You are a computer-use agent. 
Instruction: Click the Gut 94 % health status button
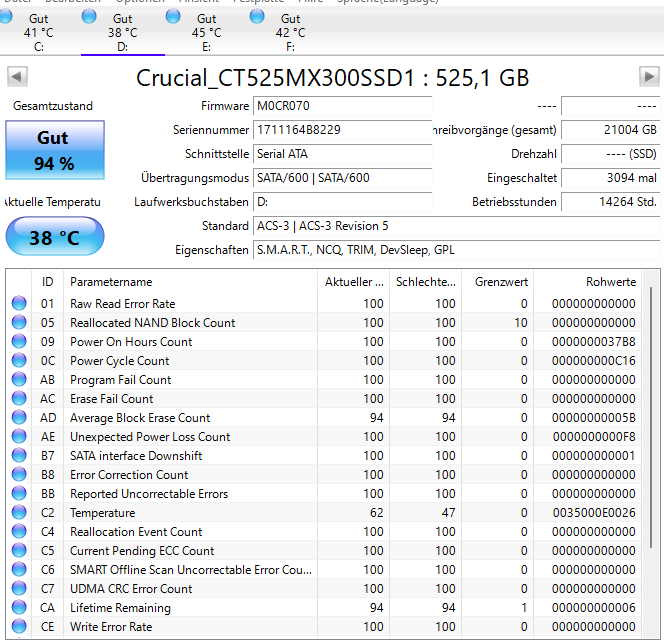coord(55,150)
